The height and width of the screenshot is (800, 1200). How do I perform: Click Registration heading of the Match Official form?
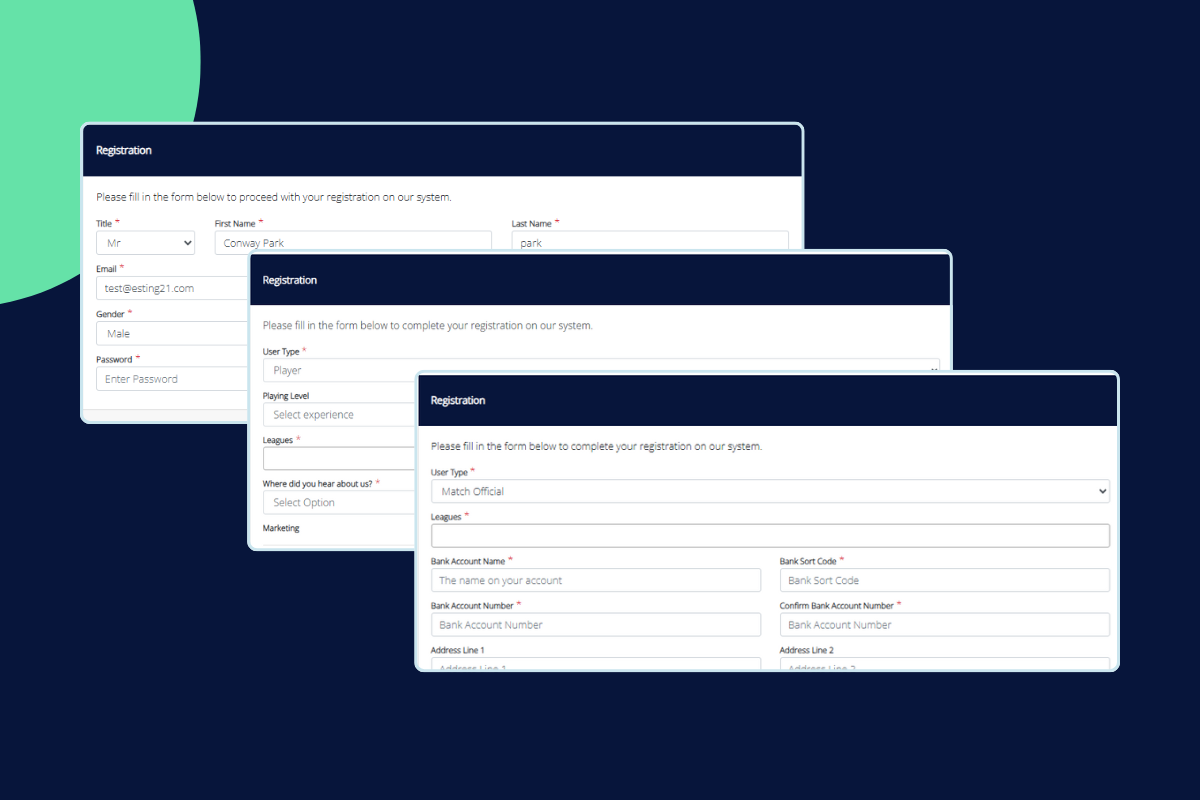coord(458,400)
